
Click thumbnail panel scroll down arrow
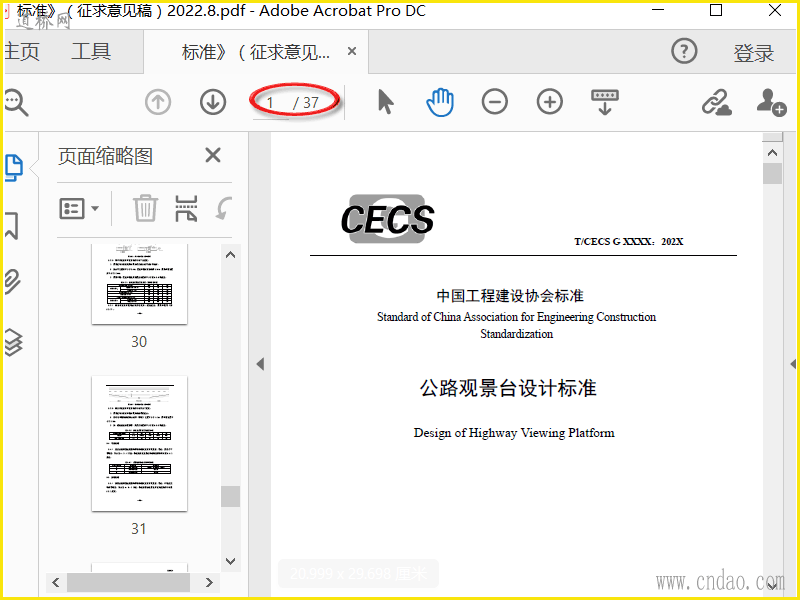[x=231, y=561]
